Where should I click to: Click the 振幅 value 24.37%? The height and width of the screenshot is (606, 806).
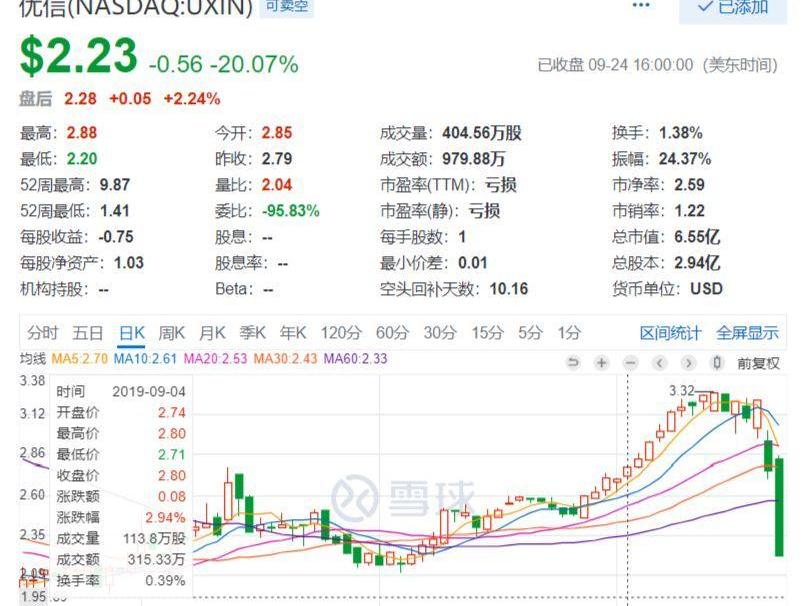pyautogui.click(x=685, y=159)
